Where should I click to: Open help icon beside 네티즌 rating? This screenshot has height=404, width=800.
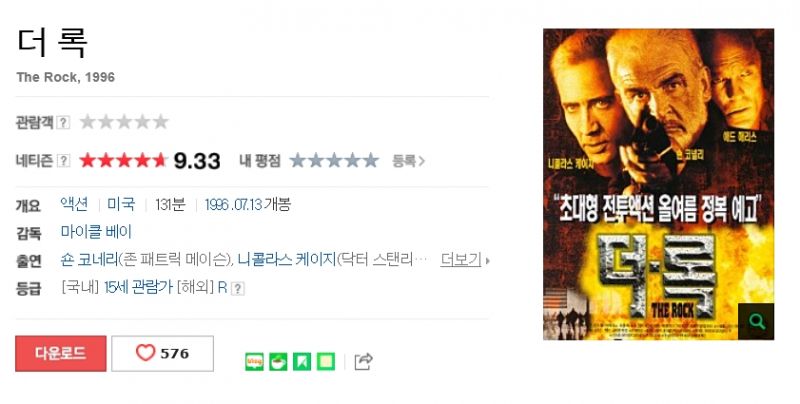coord(63,161)
